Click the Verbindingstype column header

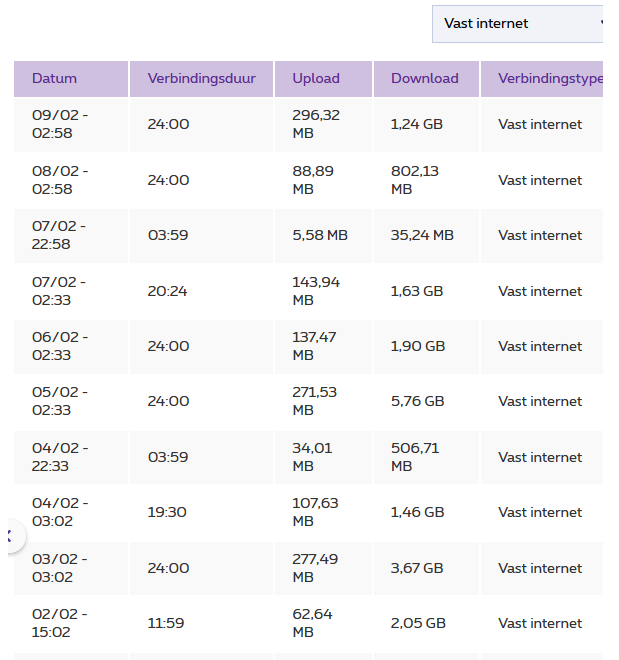coord(549,79)
